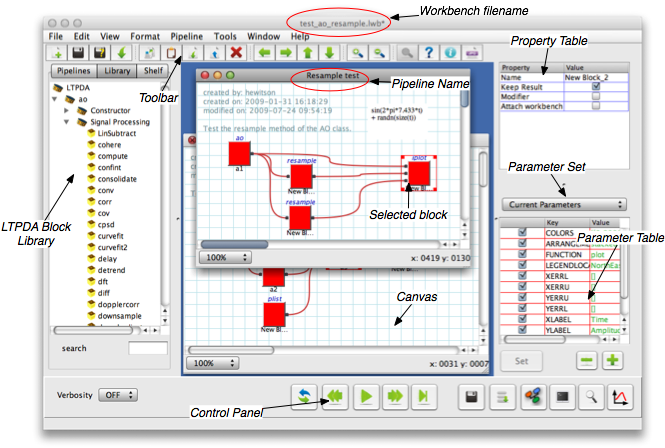This screenshot has width=665, height=448.
Task: Open the back canvas window 100% zoom dropdown
Action: pos(213,363)
